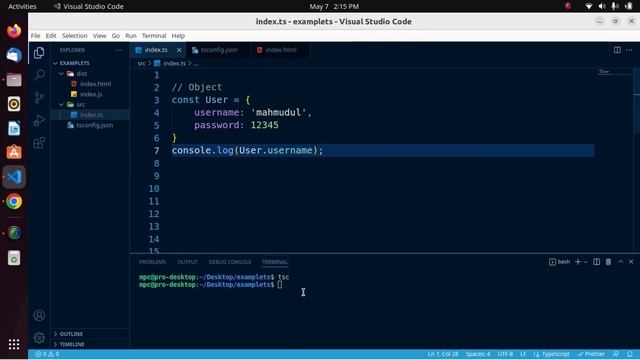Open the Help menu

178,36
